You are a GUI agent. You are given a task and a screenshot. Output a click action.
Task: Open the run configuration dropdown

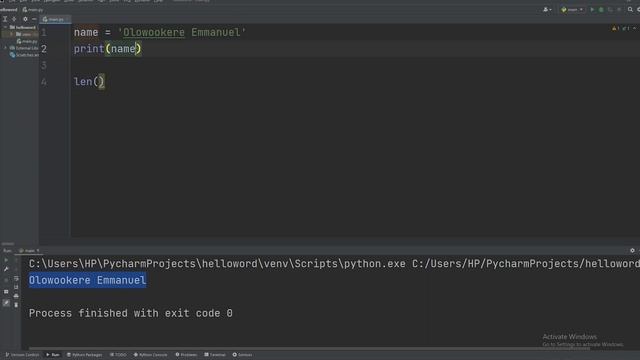[x=572, y=9]
